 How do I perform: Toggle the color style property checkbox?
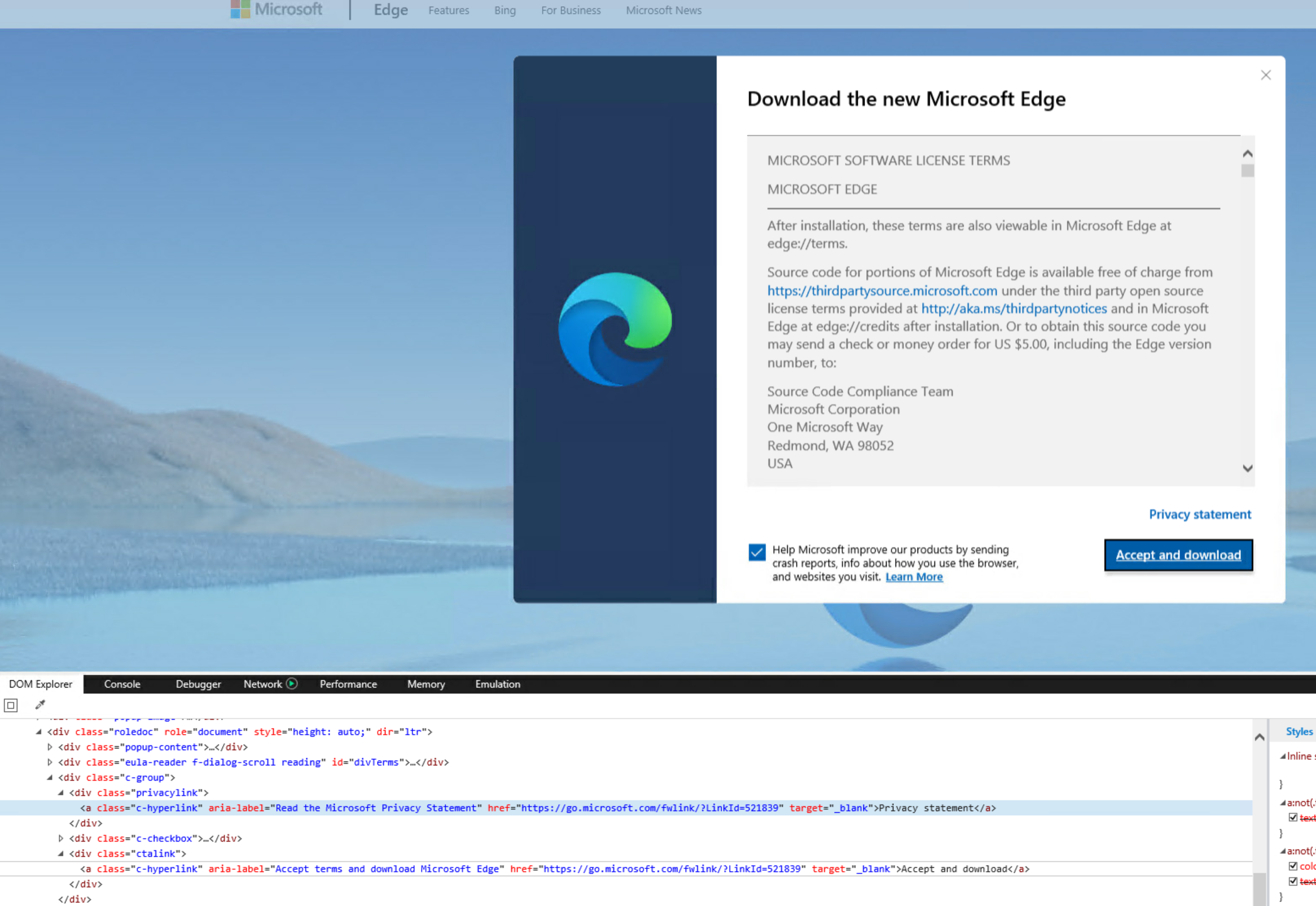point(1293,866)
